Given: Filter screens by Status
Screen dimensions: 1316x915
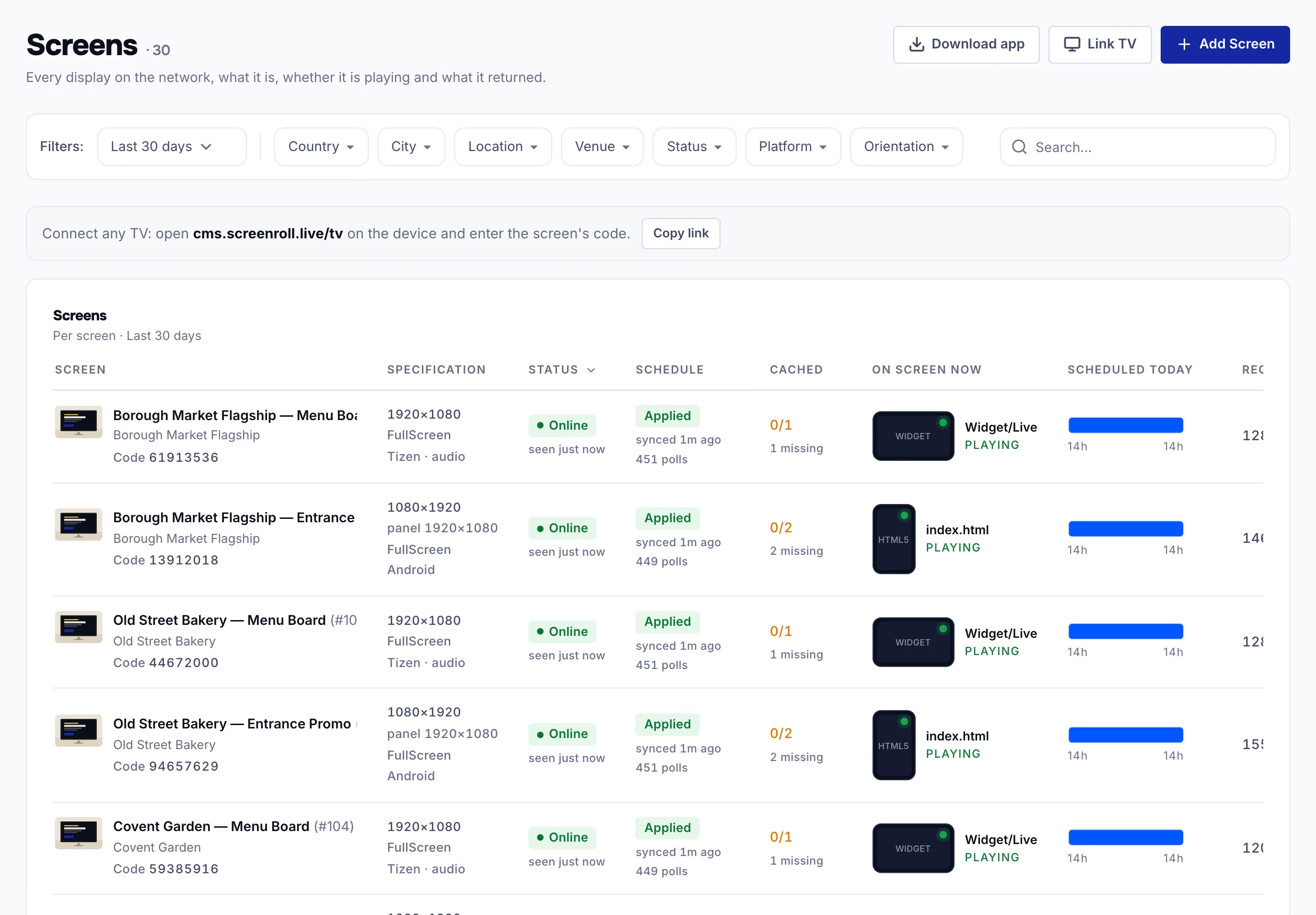Looking at the screenshot, I should tap(694, 147).
